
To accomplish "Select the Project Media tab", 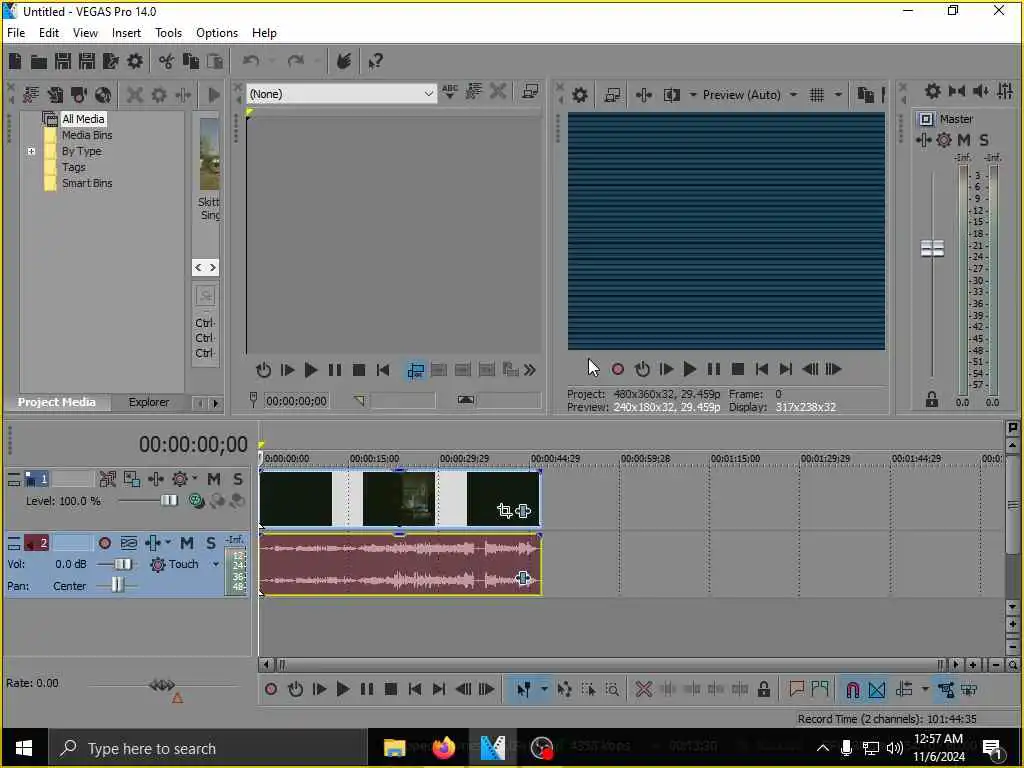I will point(57,402).
